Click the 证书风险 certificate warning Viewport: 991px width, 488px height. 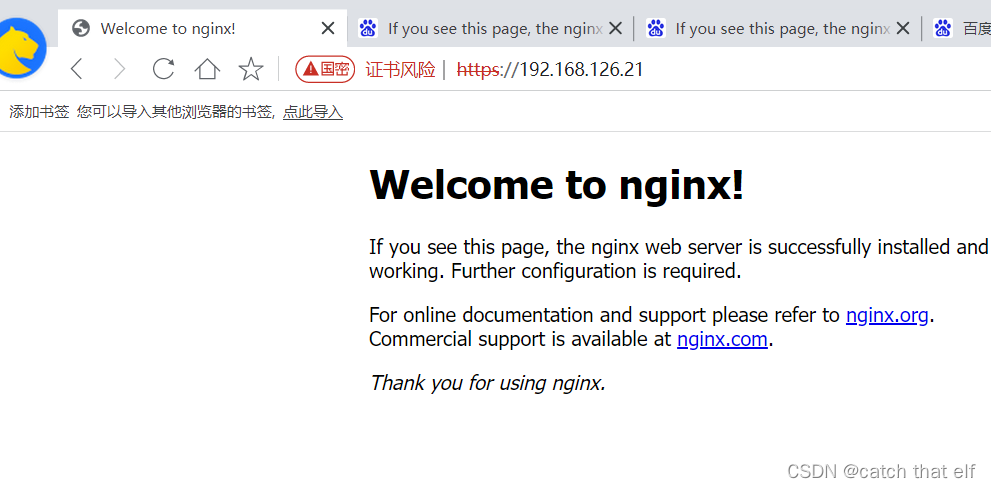pyautogui.click(x=401, y=69)
